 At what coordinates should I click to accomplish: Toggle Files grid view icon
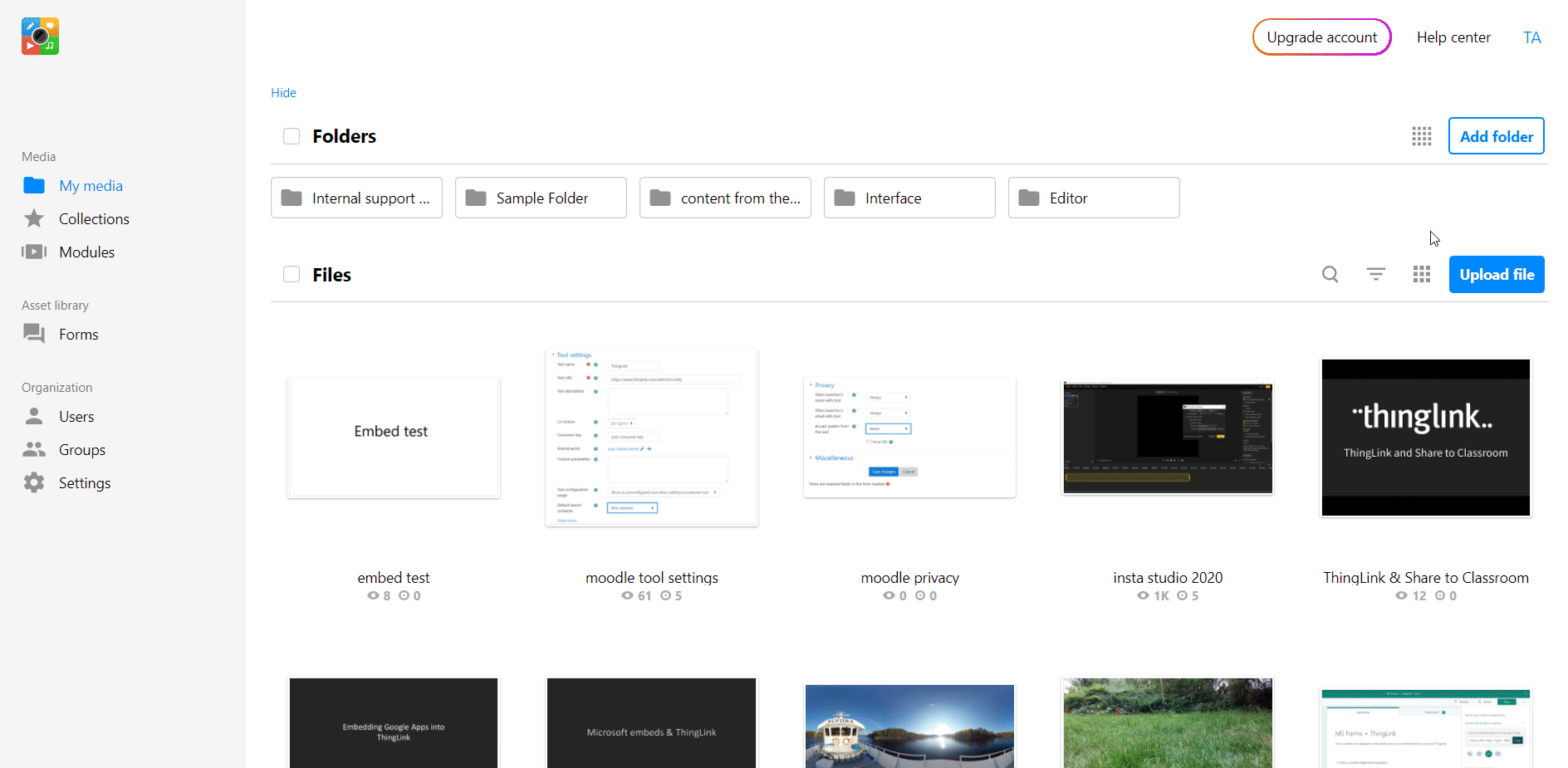[x=1422, y=274]
